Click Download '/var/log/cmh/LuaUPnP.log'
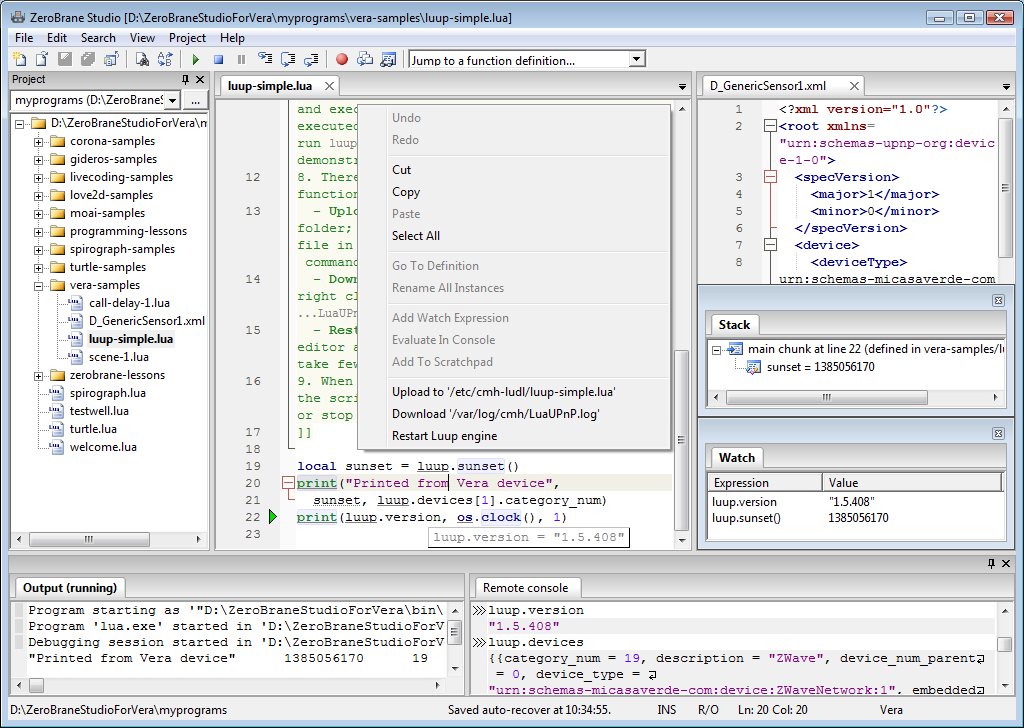Viewport: 1024px width, 728px height. [515, 414]
